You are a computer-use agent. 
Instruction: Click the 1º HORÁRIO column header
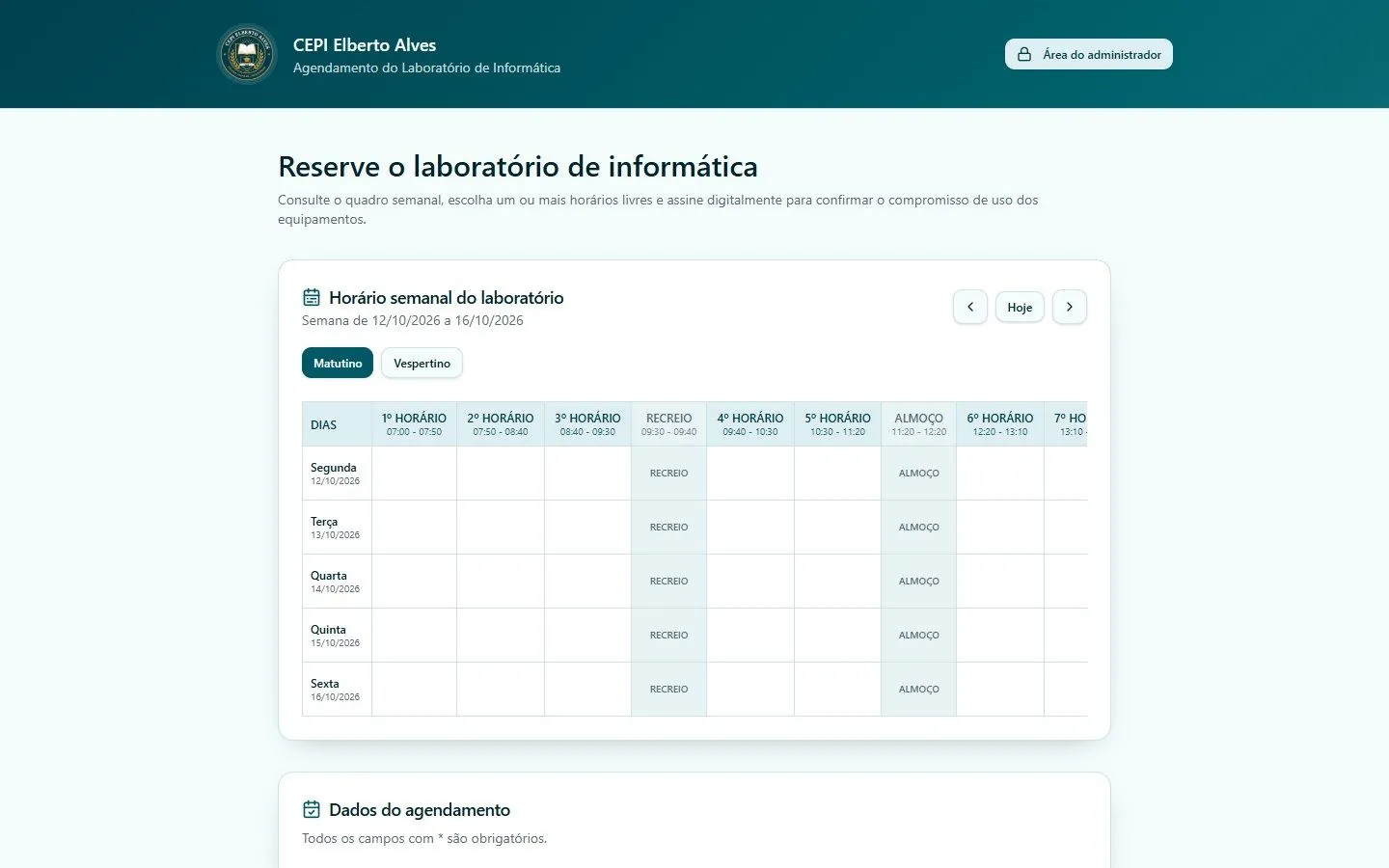415,424
